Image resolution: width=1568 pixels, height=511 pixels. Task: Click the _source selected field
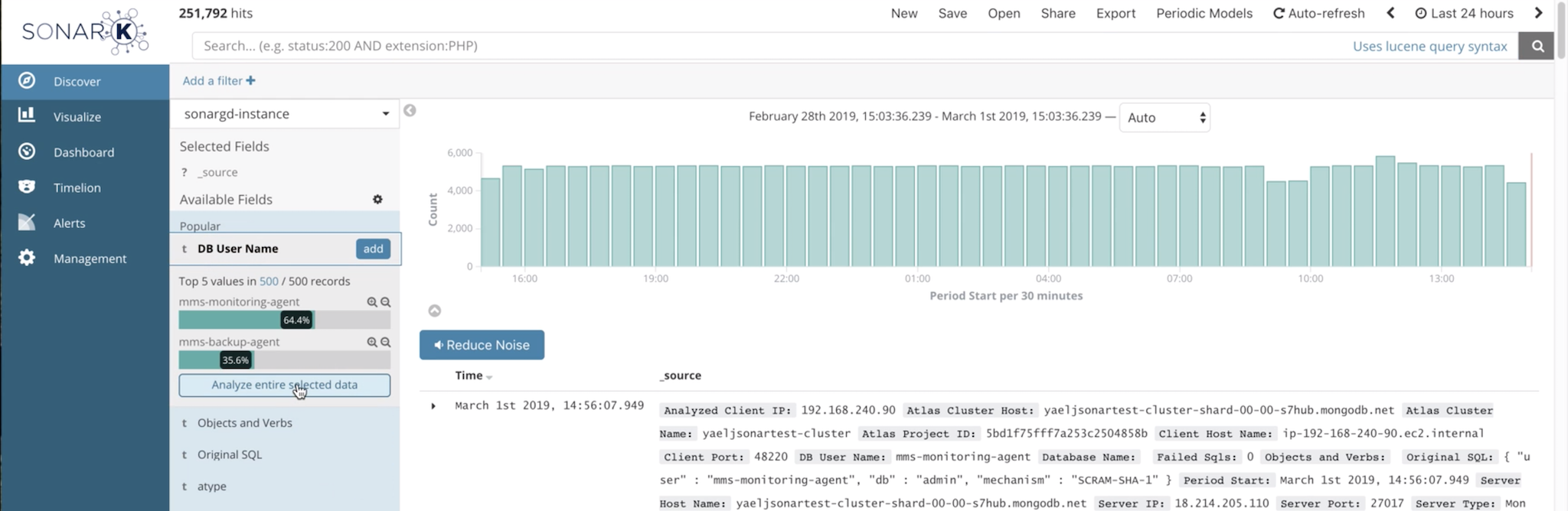pyautogui.click(x=217, y=172)
